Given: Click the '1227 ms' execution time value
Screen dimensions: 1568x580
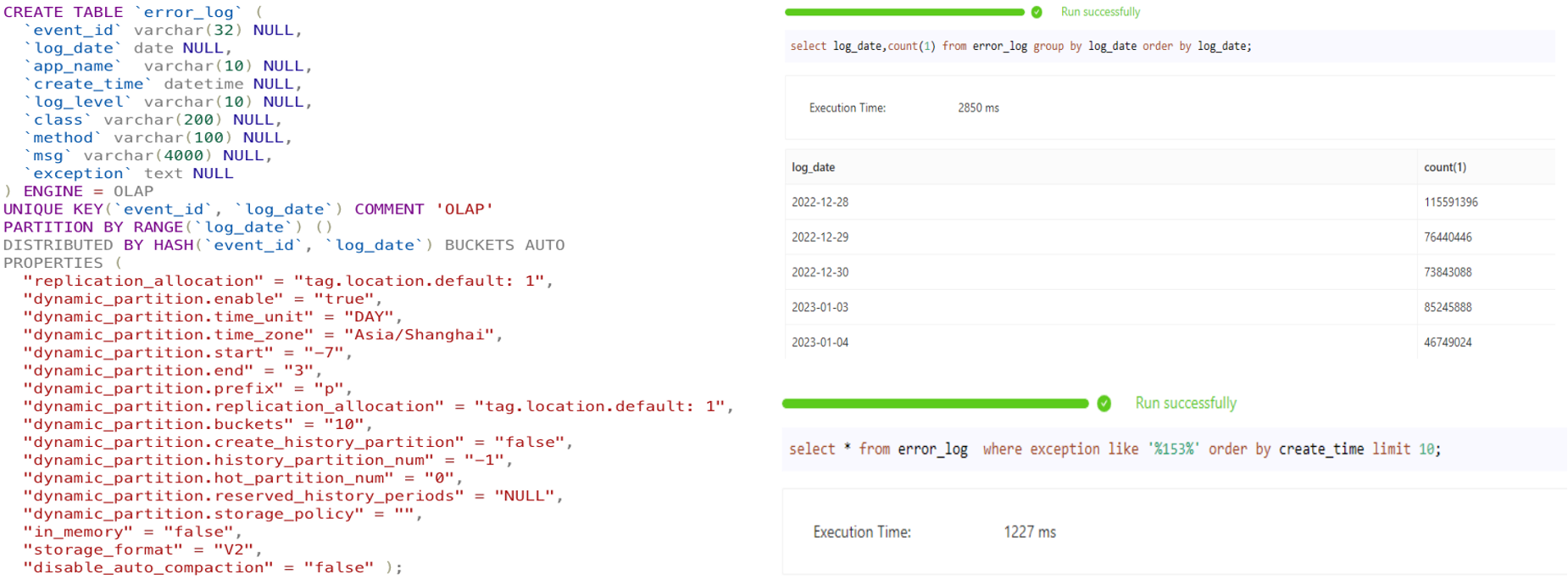Looking at the screenshot, I should click(1030, 532).
